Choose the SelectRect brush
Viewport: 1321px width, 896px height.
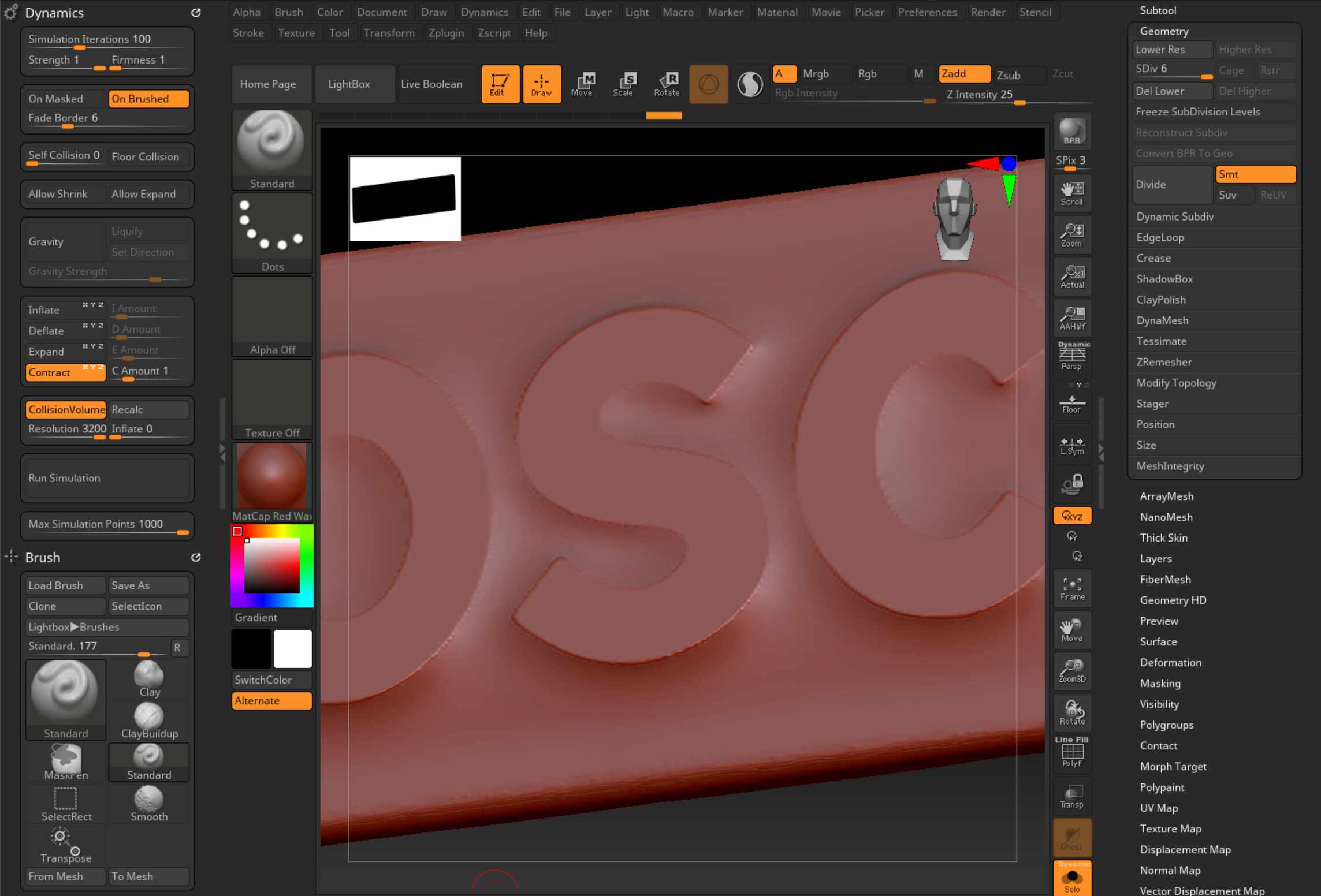click(x=66, y=804)
